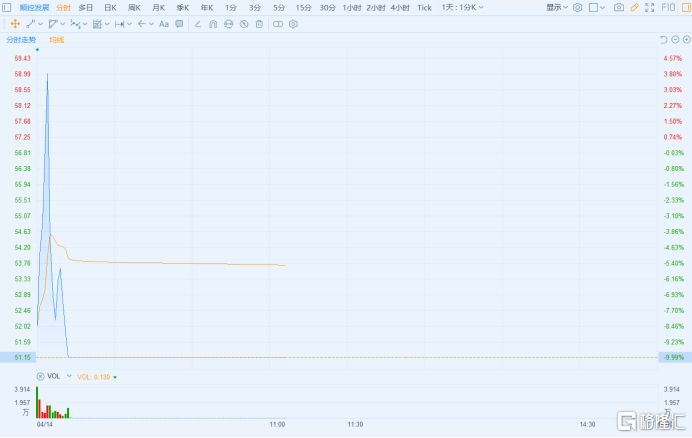Image resolution: width=692 pixels, height=438 pixels.
Task: Click the -9.99% percent axis marker
Action: click(x=675, y=357)
